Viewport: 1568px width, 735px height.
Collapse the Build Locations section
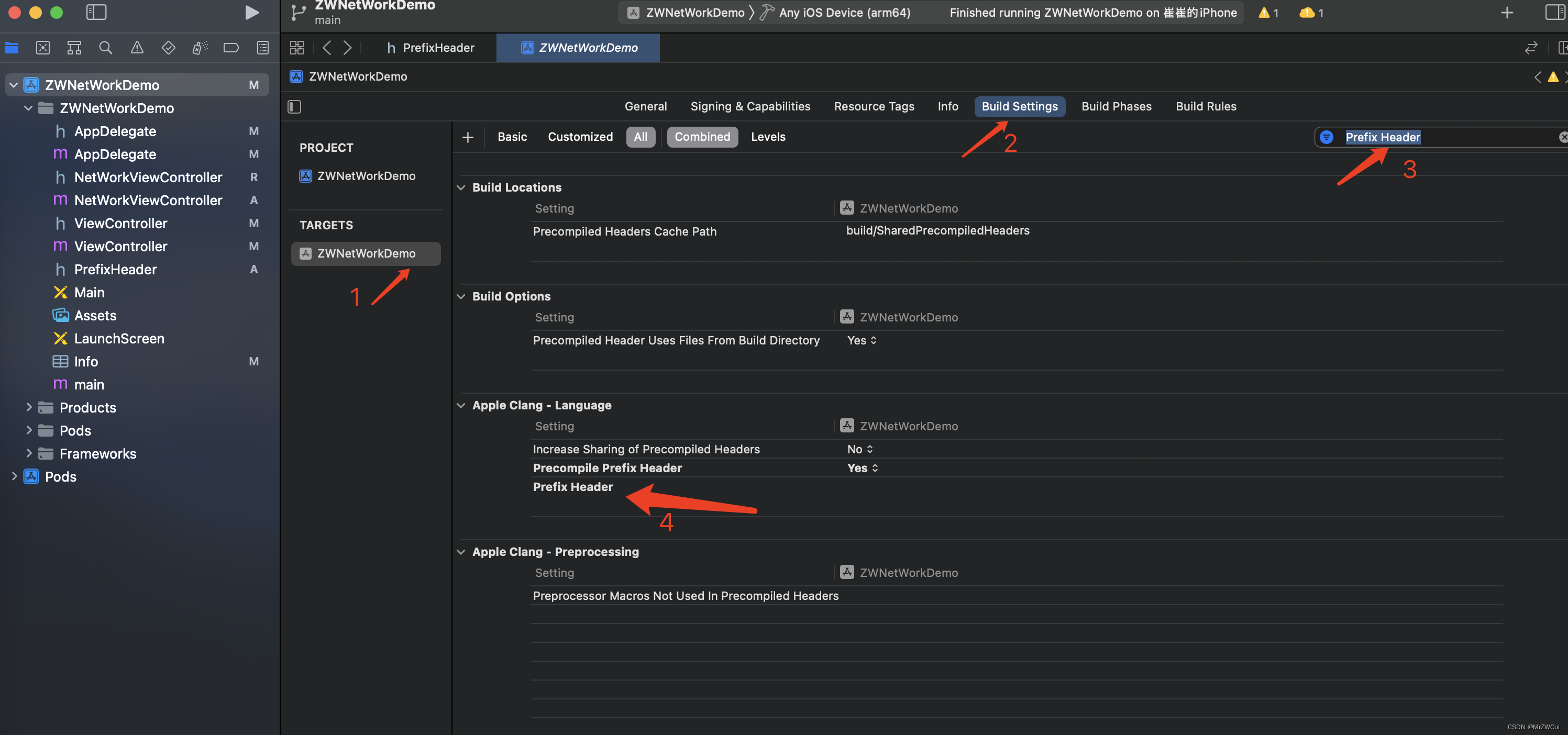[461, 187]
